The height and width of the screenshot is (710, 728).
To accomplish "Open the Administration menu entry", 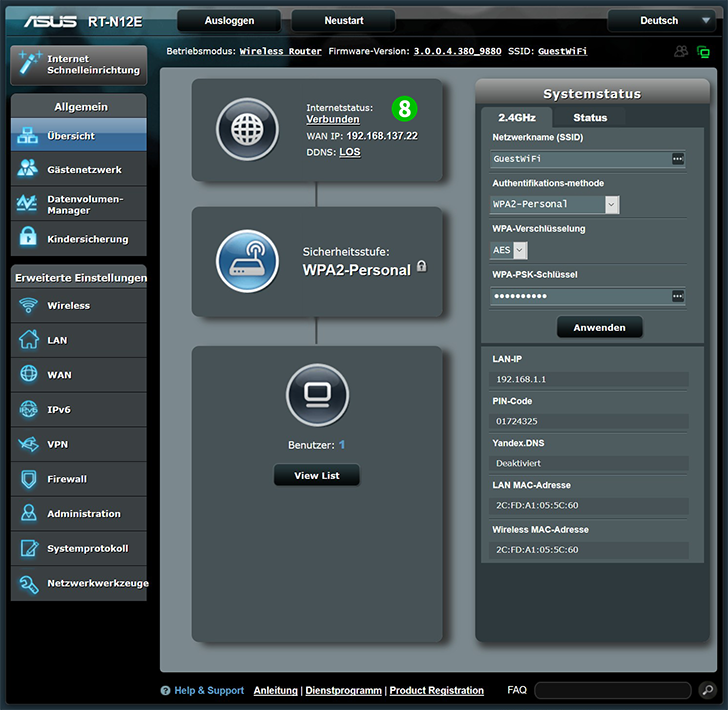I will [79, 514].
